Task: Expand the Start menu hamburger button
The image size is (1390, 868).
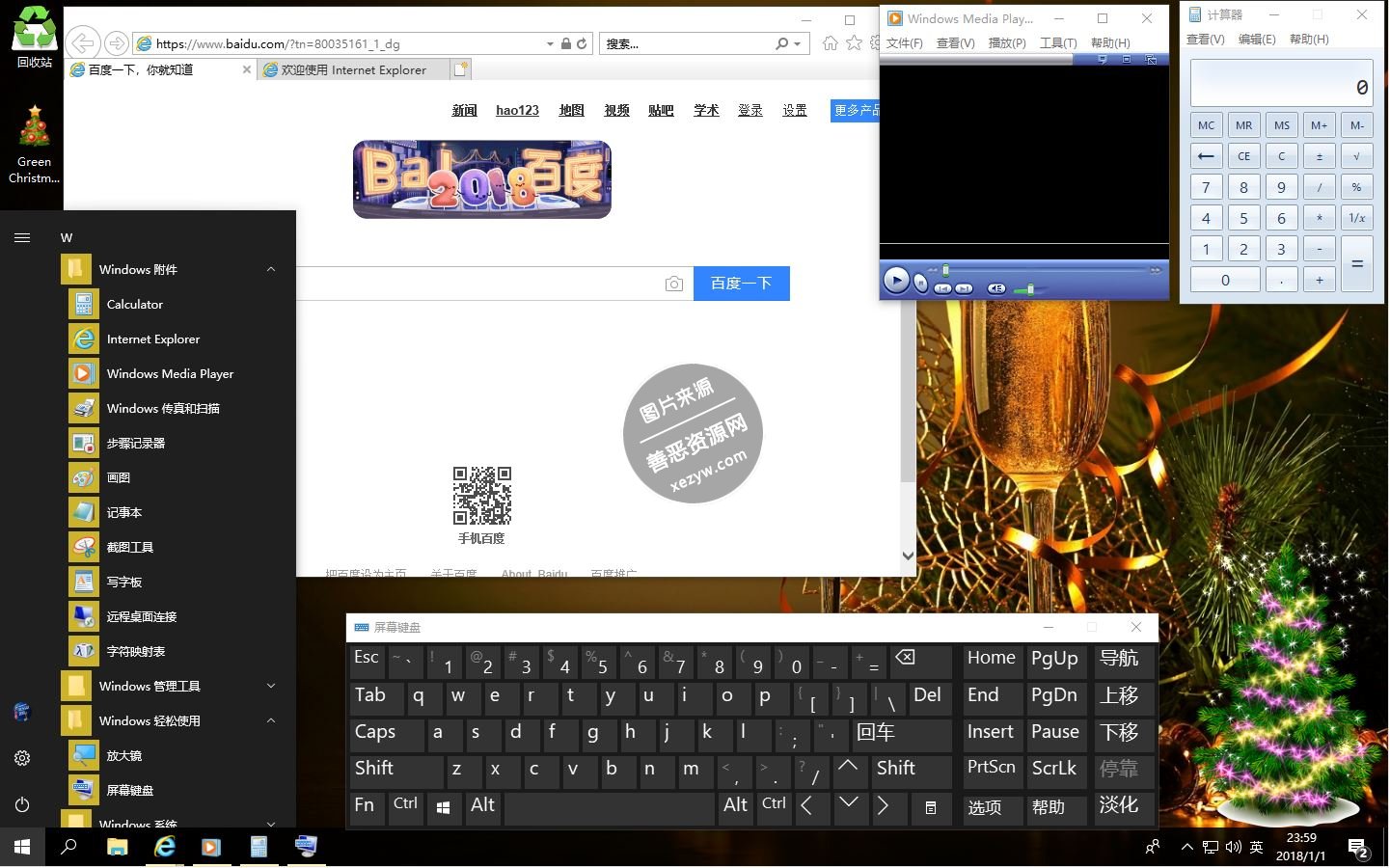Action: point(22,237)
